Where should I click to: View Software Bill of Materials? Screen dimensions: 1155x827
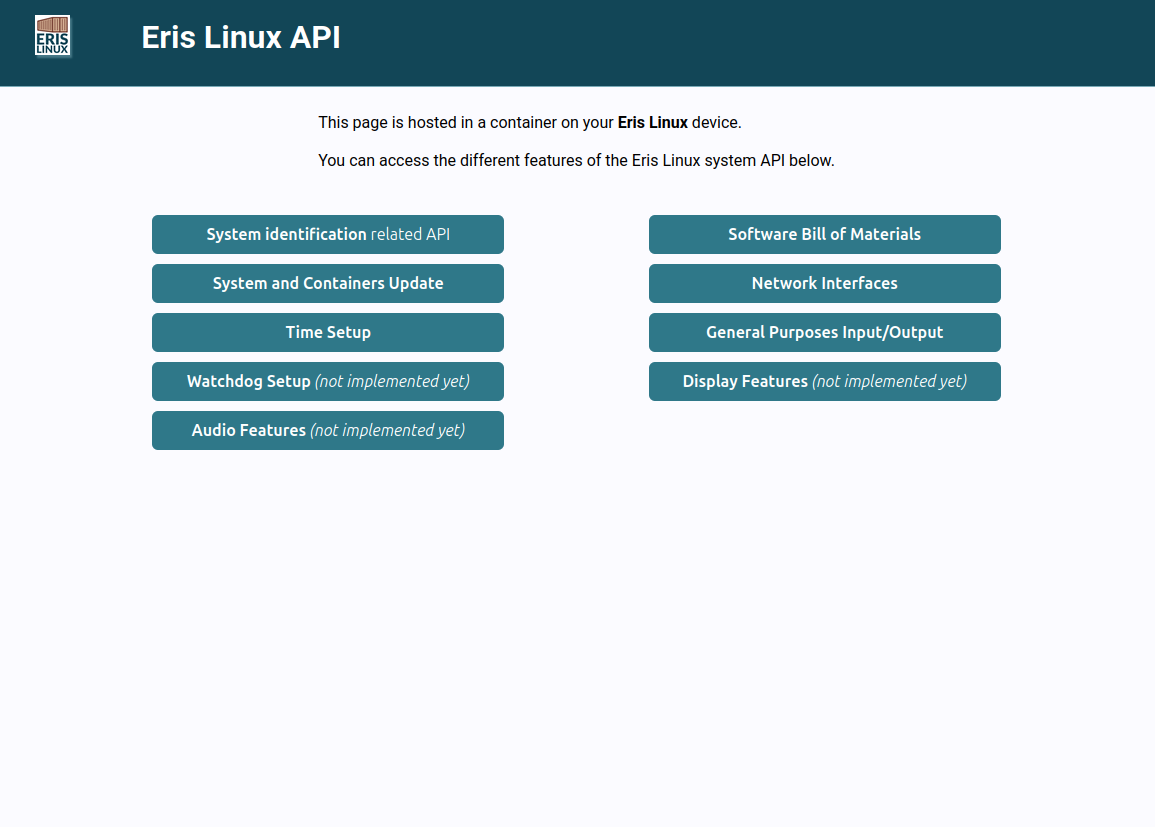tap(824, 234)
